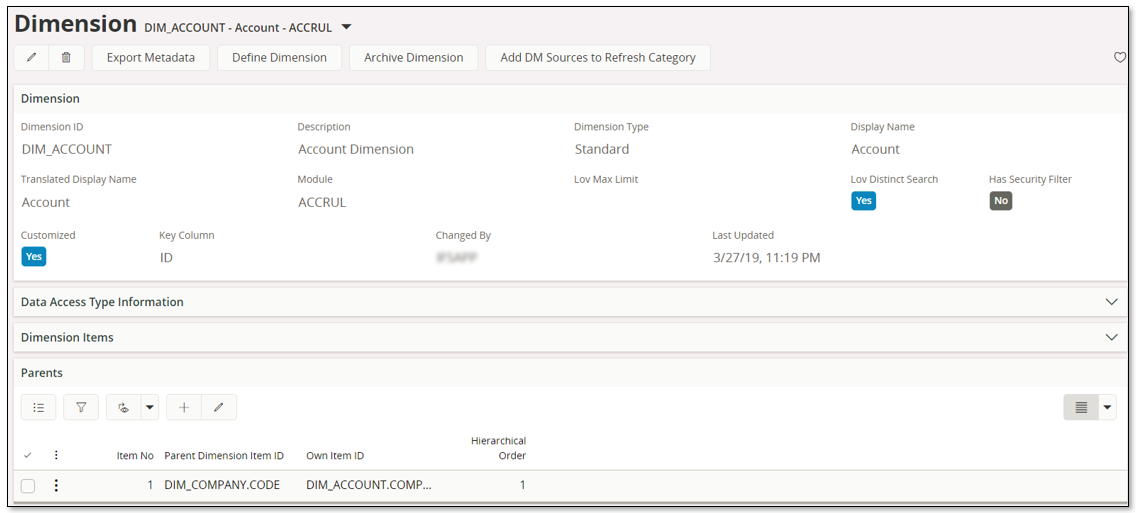The height and width of the screenshot is (513, 1138).
Task: Expand the Data Access Type Information section
Action: click(1111, 302)
